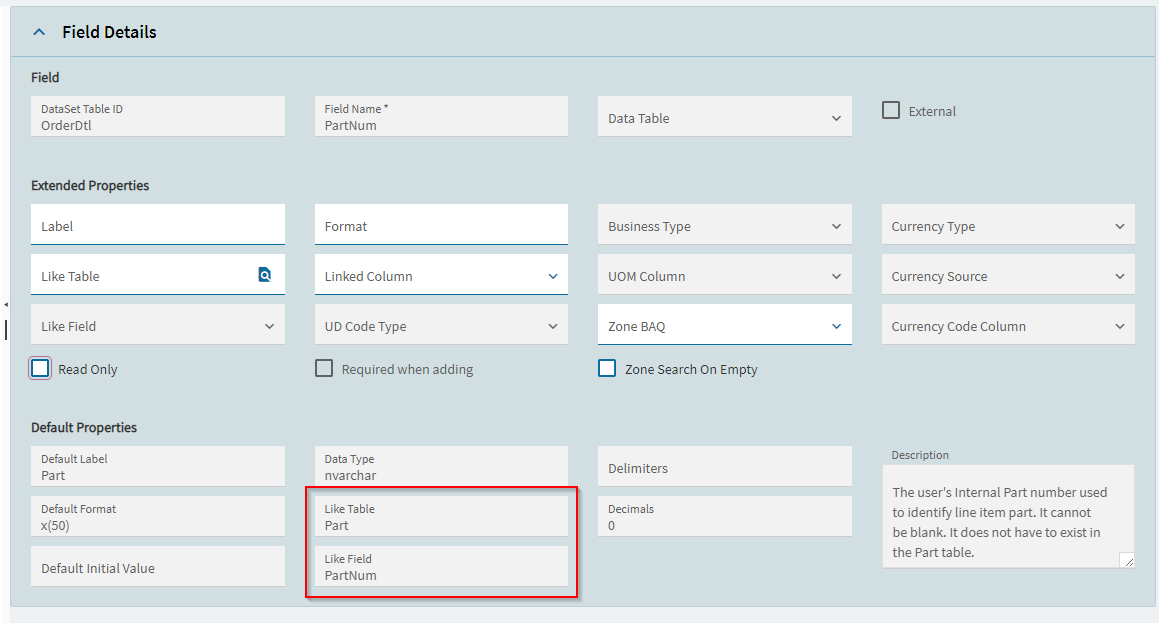Image resolution: width=1159 pixels, height=623 pixels.
Task: Click the left-edge panel collapse arrow
Action: [6, 304]
